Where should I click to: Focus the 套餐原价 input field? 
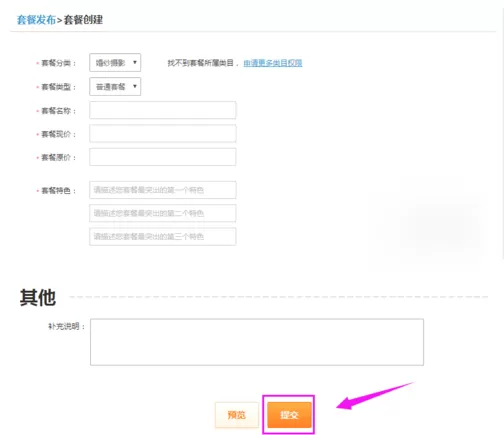(x=163, y=157)
